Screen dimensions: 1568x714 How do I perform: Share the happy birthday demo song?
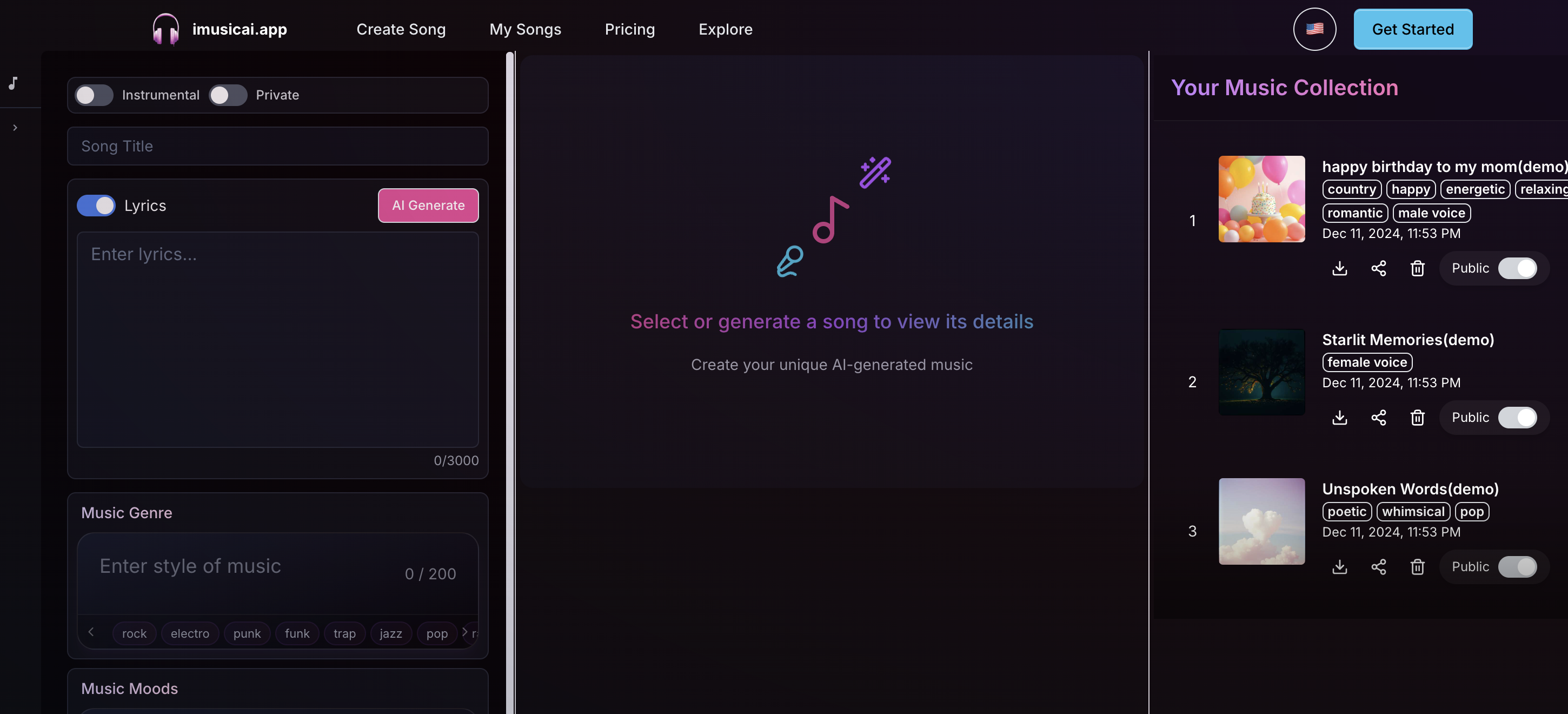(1378, 268)
